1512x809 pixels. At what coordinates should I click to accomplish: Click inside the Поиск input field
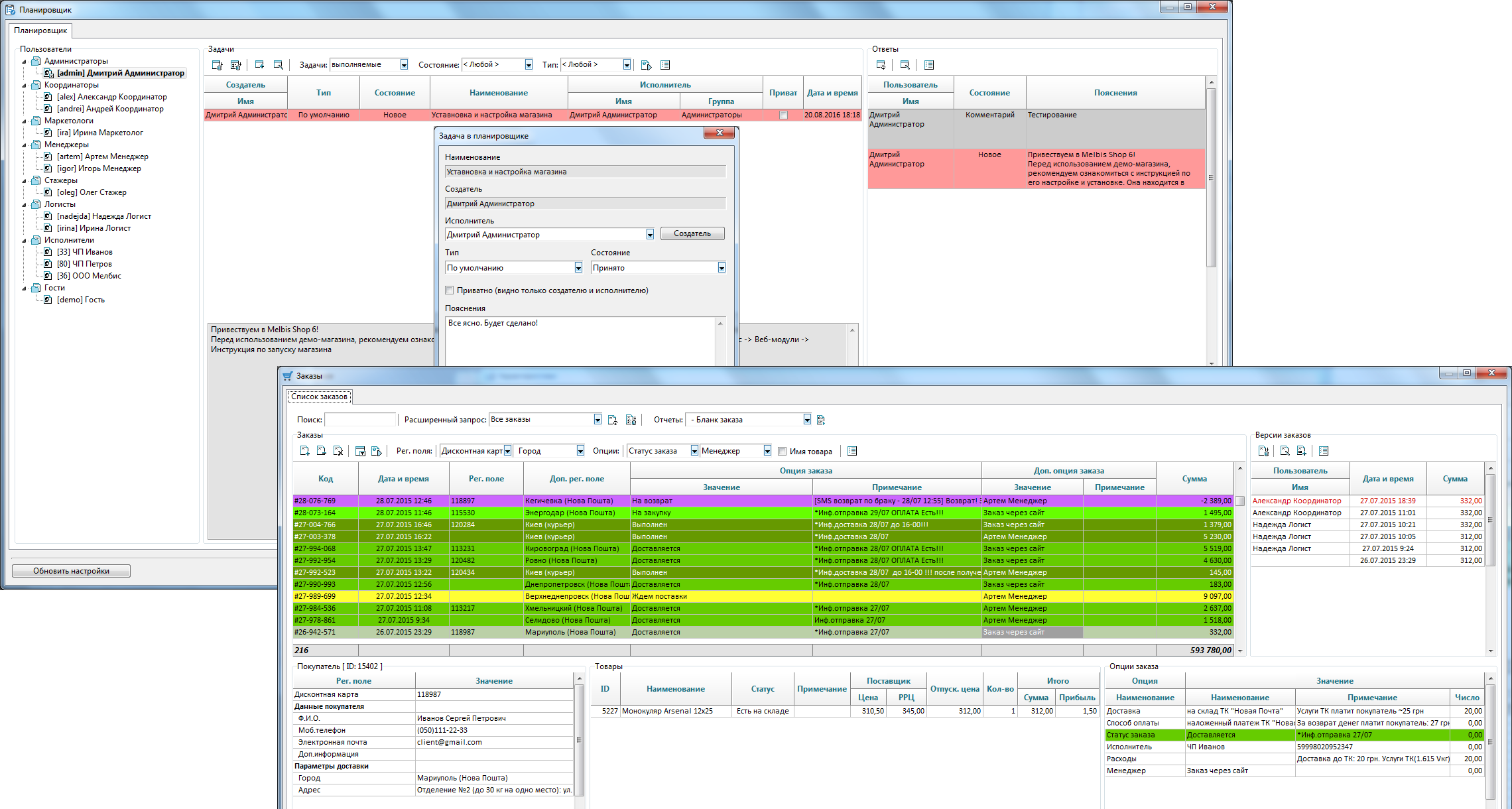coord(360,419)
